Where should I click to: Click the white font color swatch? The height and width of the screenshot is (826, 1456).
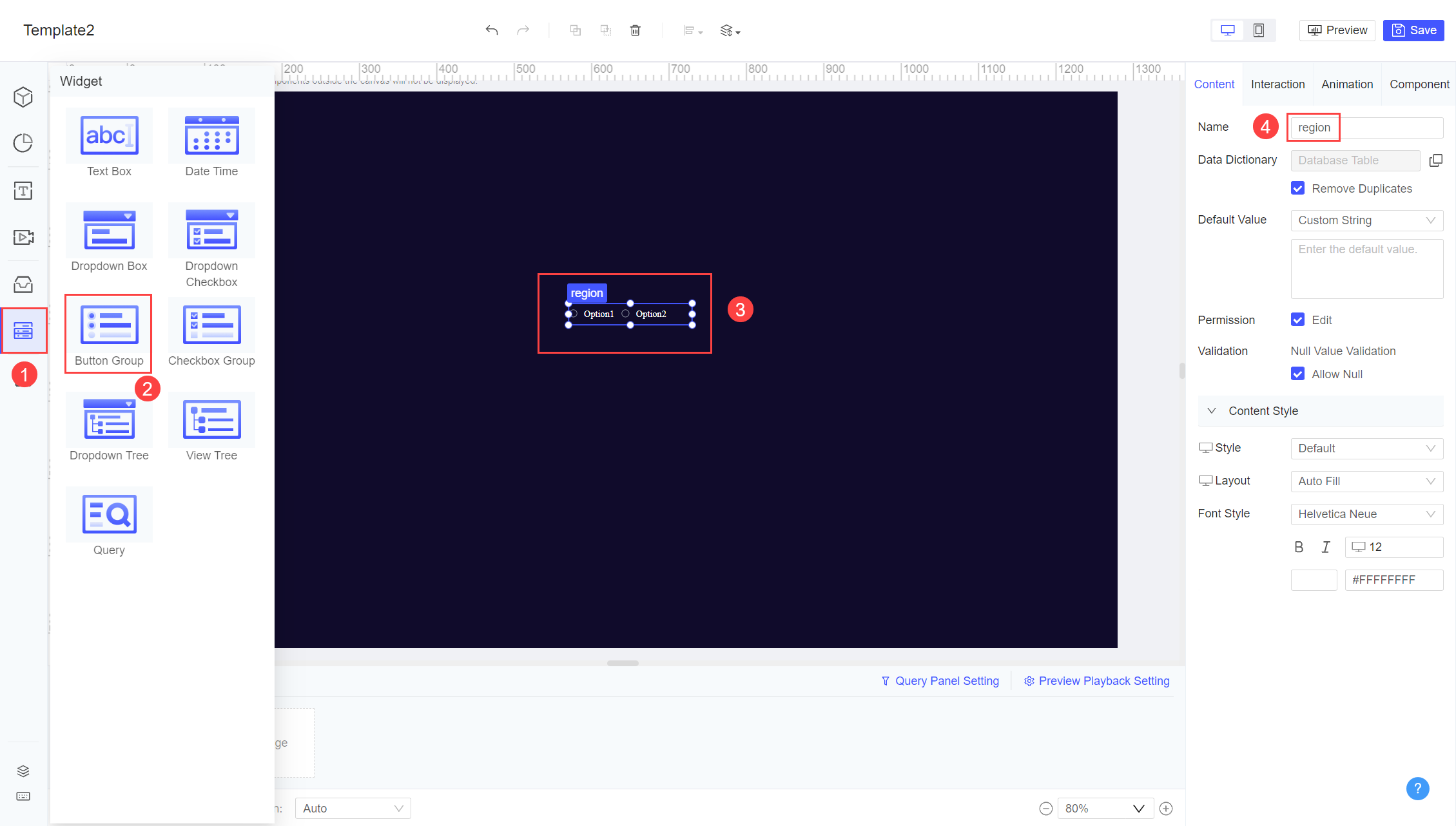point(1314,580)
